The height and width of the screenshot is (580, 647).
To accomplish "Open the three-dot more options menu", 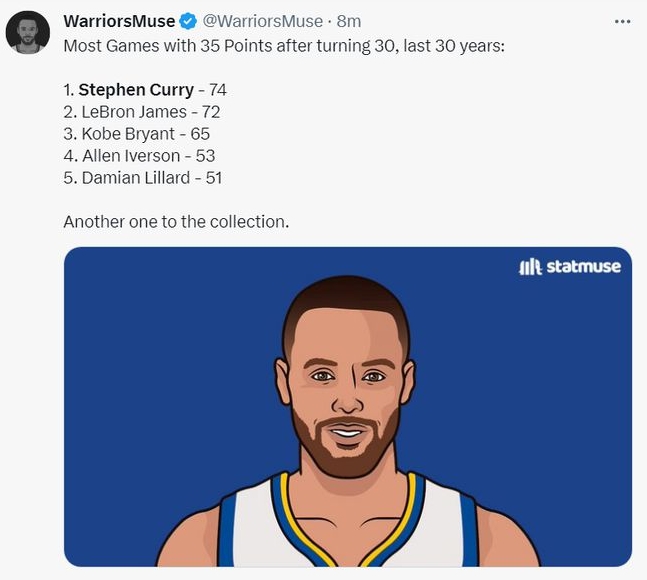I will click(x=623, y=21).
